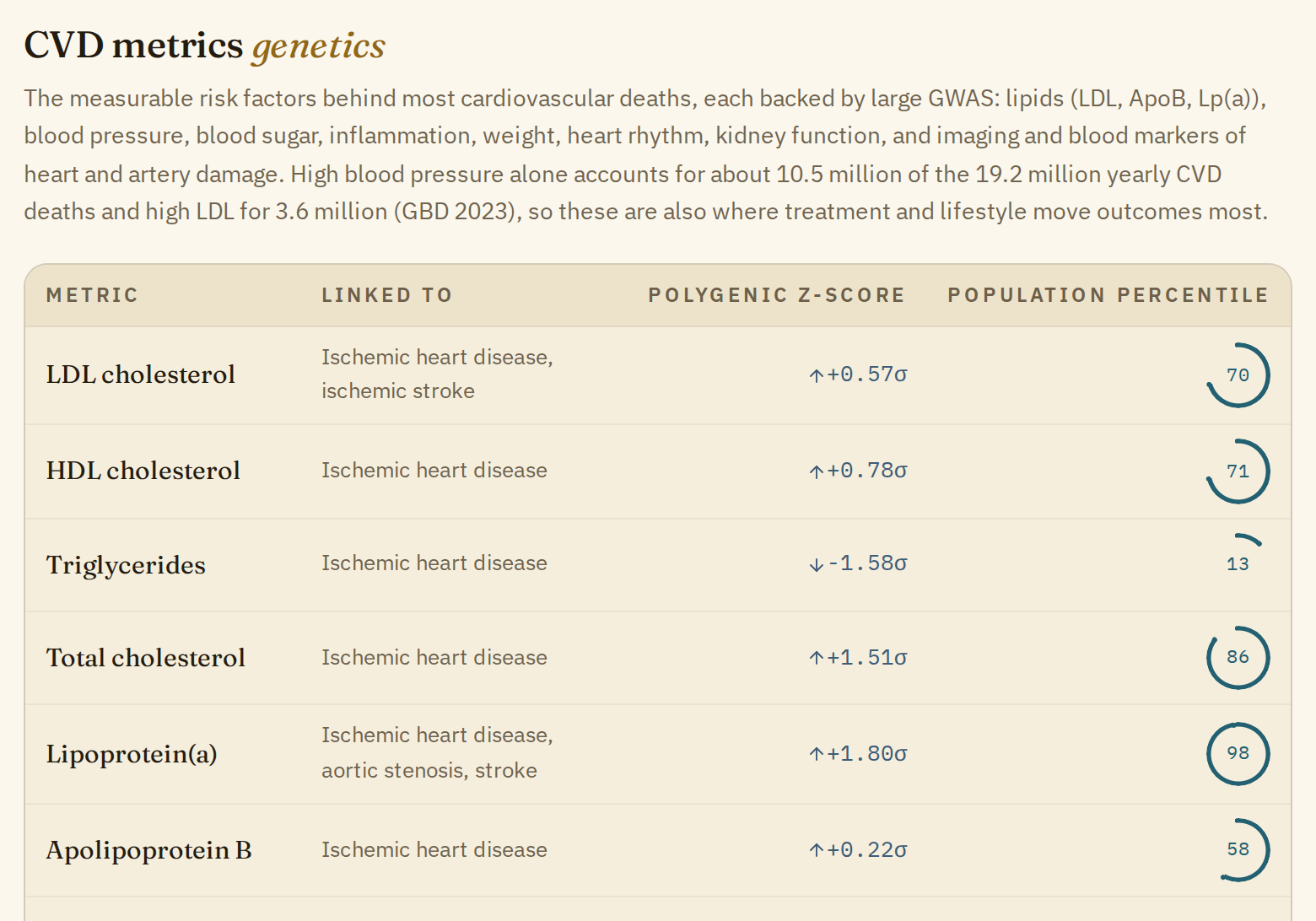Image resolution: width=1316 pixels, height=921 pixels.
Task: Click the up arrow beside +0.22σ
Action: coord(816,850)
